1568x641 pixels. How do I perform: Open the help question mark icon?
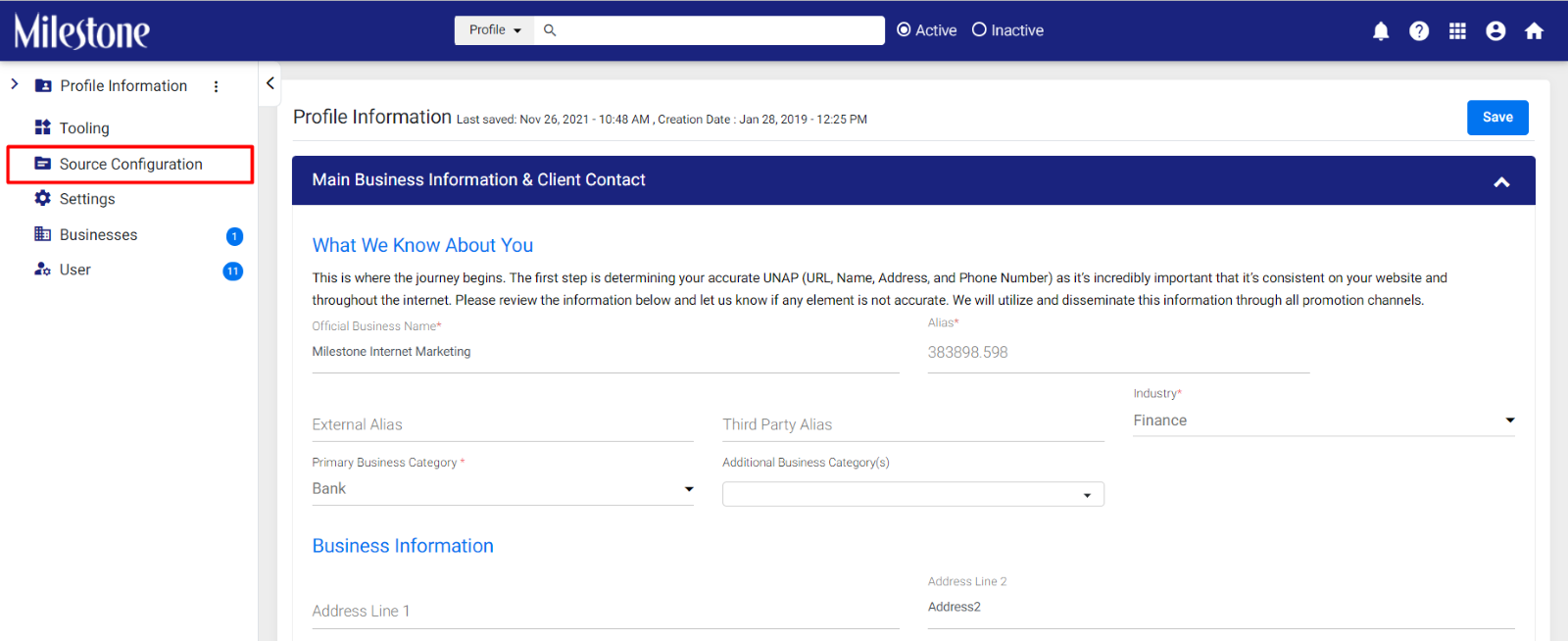(1419, 31)
